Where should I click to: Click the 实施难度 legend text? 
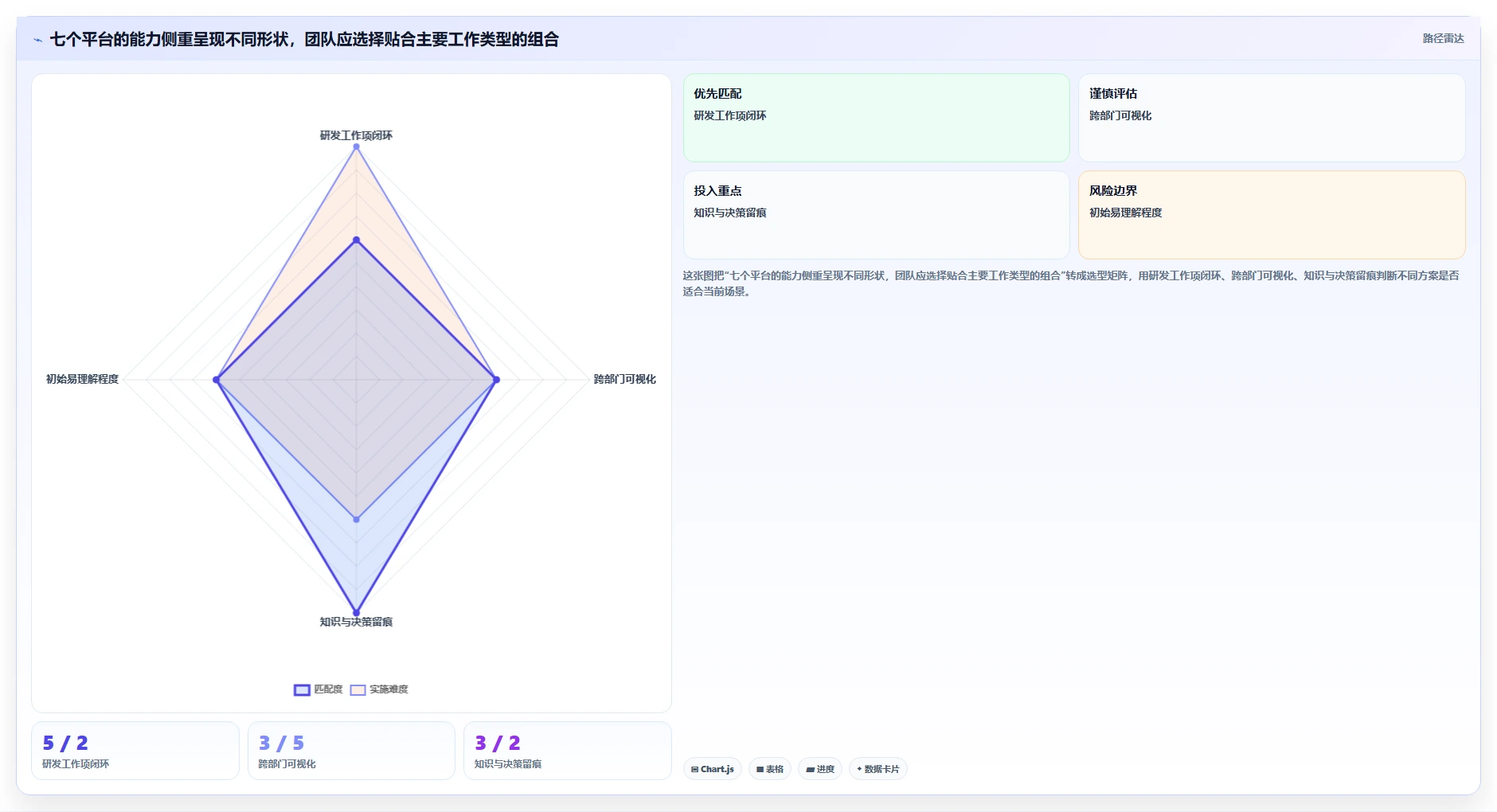tap(389, 689)
